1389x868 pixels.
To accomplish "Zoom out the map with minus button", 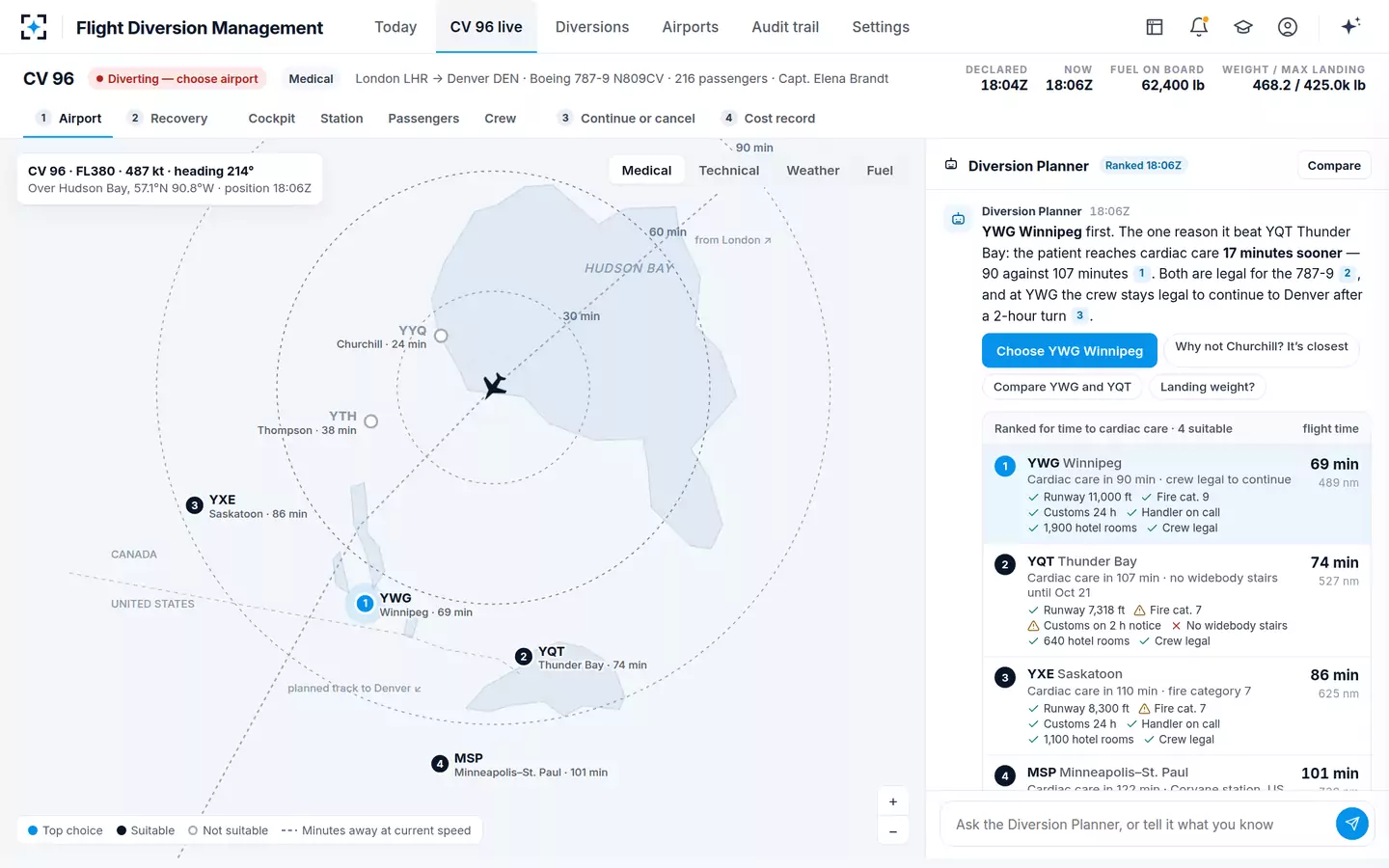I will point(893,831).
